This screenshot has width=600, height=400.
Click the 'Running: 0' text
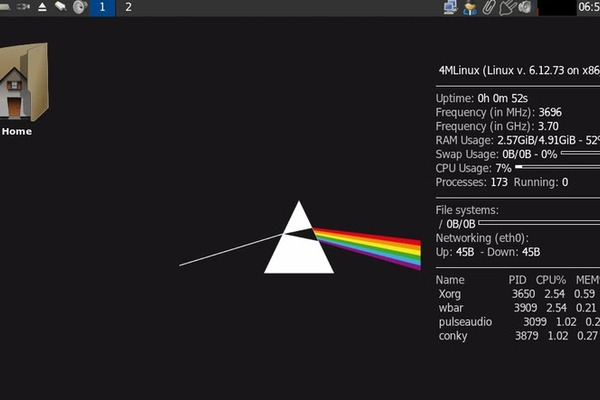click(x=541, y=182)
